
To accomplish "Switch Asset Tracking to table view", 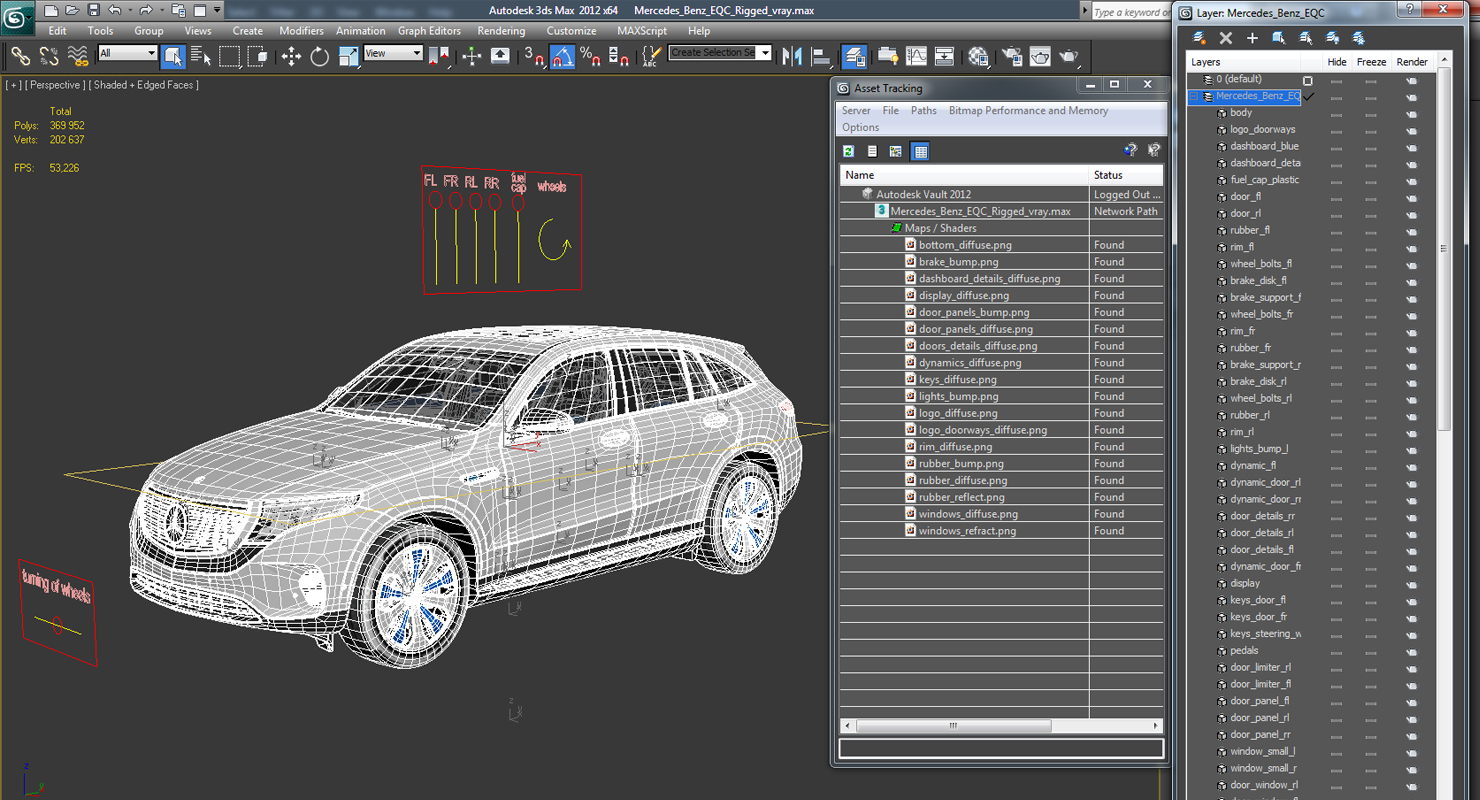I will click(921, 151).
